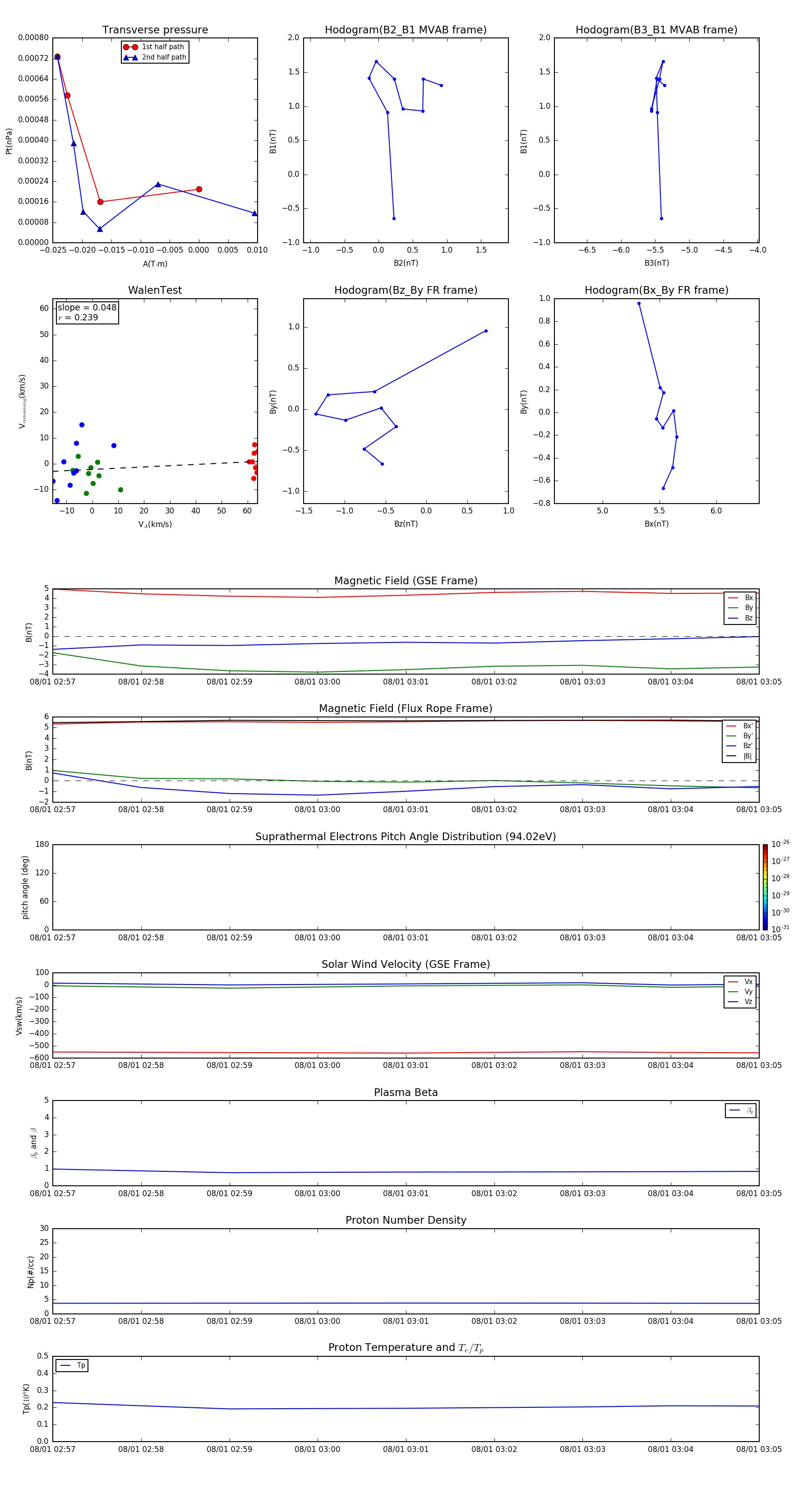Viewport: 812px width, 1489px height.
Task: Click the |B| legend entry in Flux Rope plot
Action: click(739, 756)
